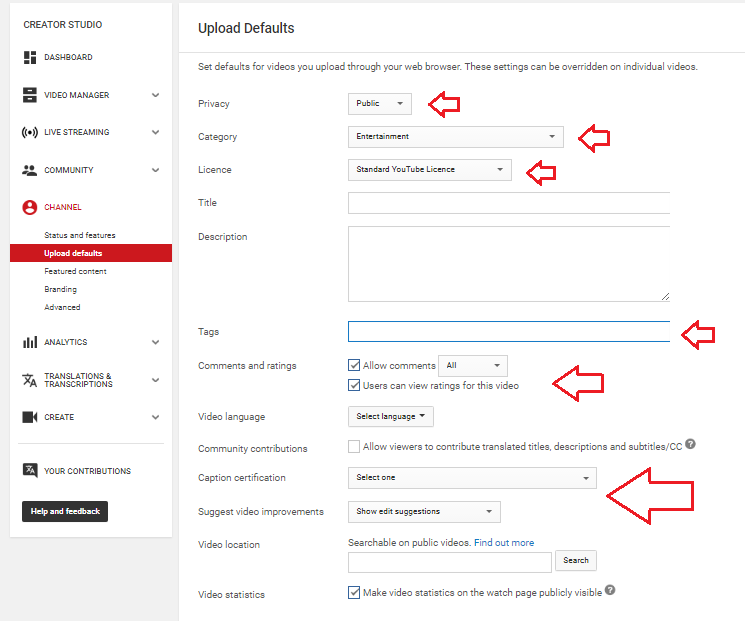Go to Dashboard in sidebar
Image resolution: width=745 pixels, height=621 pixels.
[68, 57]
